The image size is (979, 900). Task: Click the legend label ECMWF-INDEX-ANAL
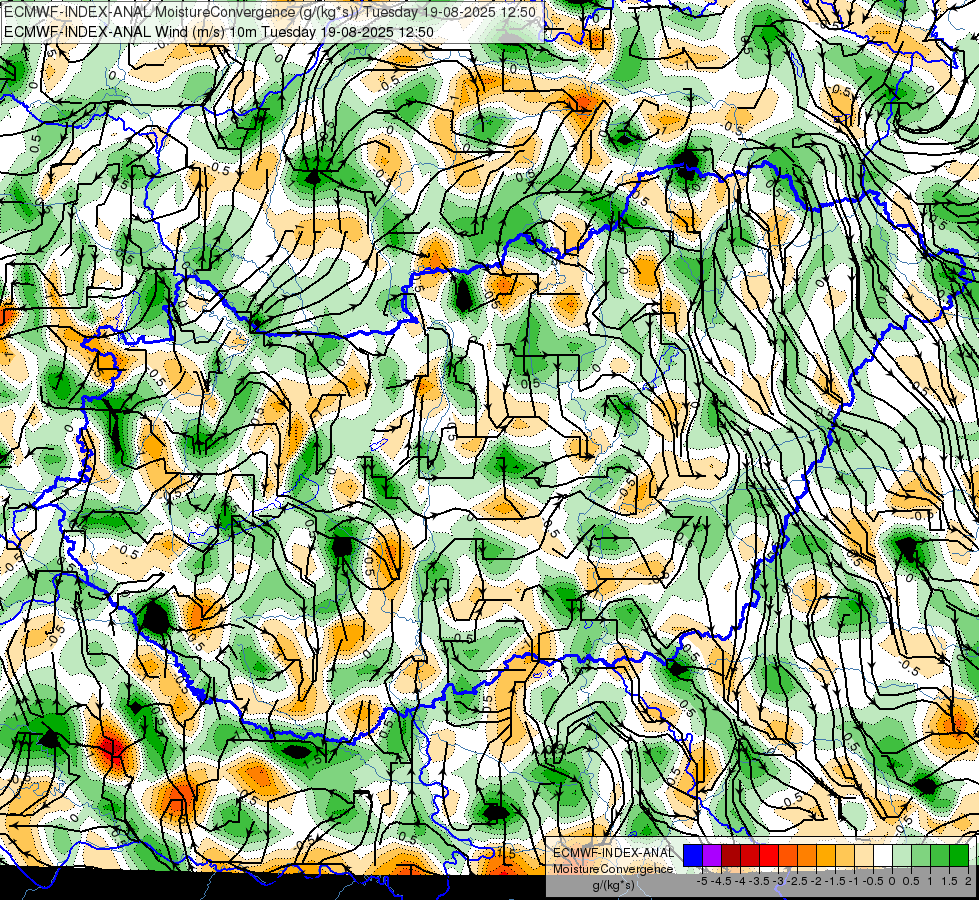tap(614, 853)
